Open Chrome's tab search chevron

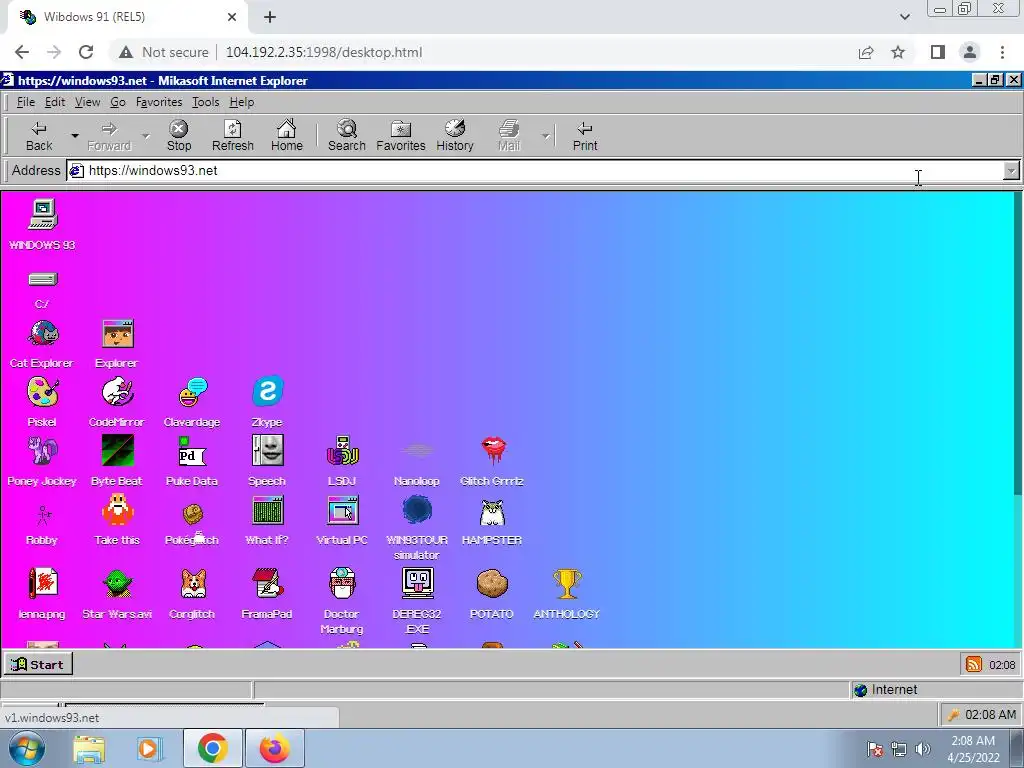(904, 17)
